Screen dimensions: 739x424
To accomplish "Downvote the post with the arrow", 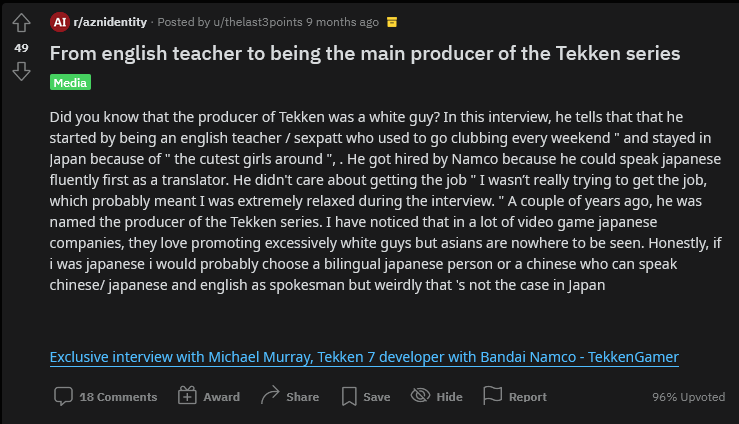I will [x=21, y=72].
